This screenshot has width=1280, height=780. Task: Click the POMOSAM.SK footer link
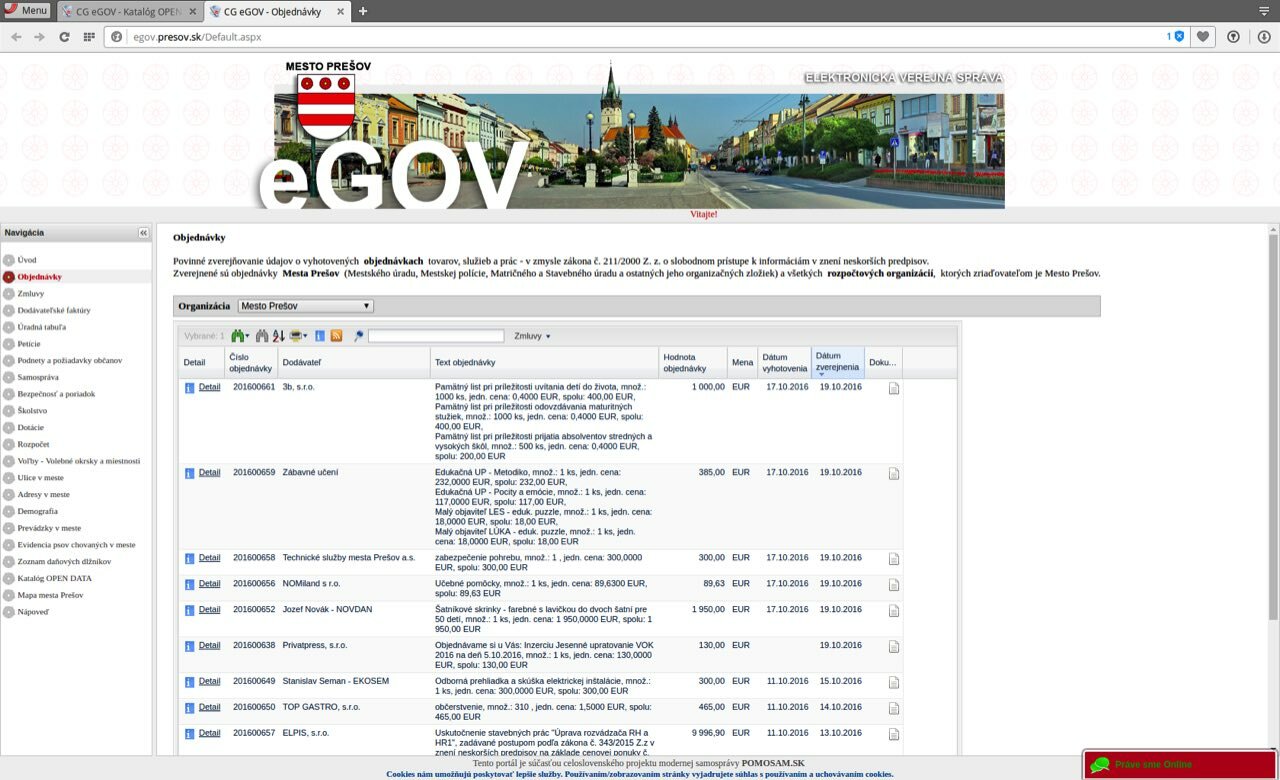[x=772, y=763]
